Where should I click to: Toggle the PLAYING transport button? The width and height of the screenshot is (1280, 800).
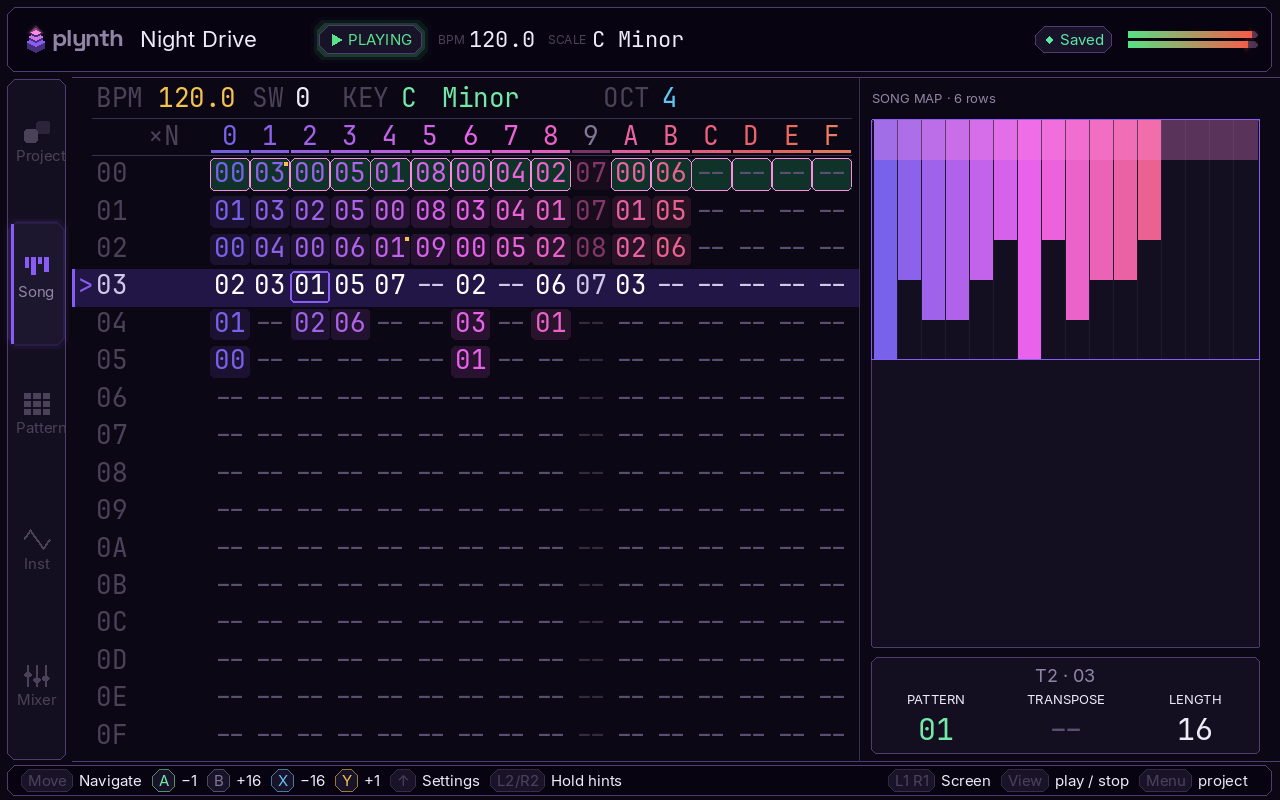(x=371, y=40)
